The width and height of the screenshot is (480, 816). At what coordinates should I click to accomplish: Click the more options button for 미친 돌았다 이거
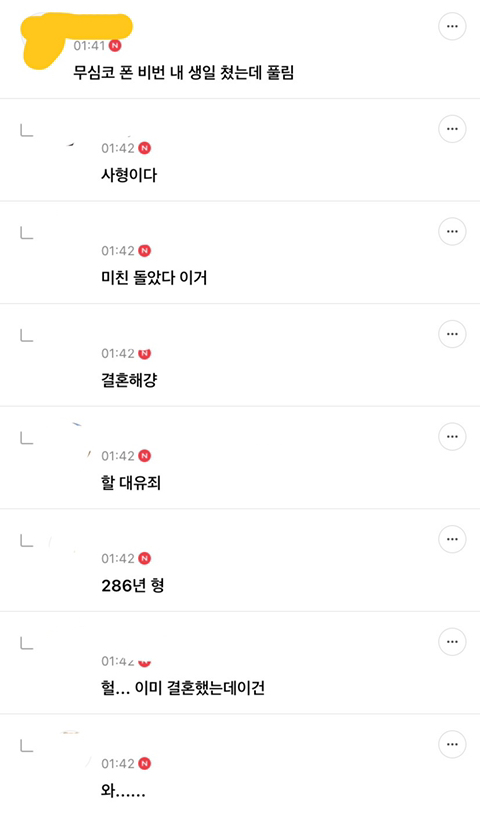coord(452,231)
